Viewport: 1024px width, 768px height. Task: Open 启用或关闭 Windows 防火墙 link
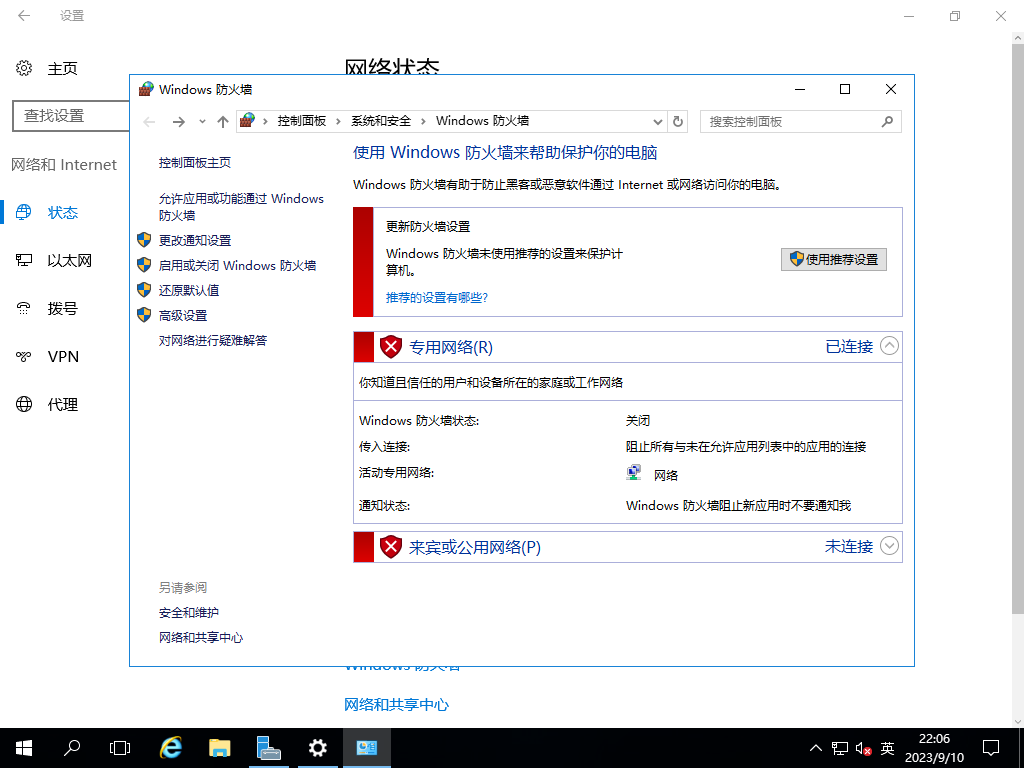(237, 265)
